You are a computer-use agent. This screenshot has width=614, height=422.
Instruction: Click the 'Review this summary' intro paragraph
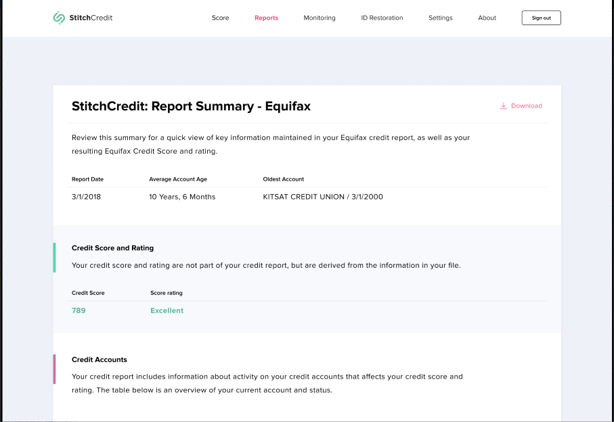pyautogui.click(x=271, y=144)
